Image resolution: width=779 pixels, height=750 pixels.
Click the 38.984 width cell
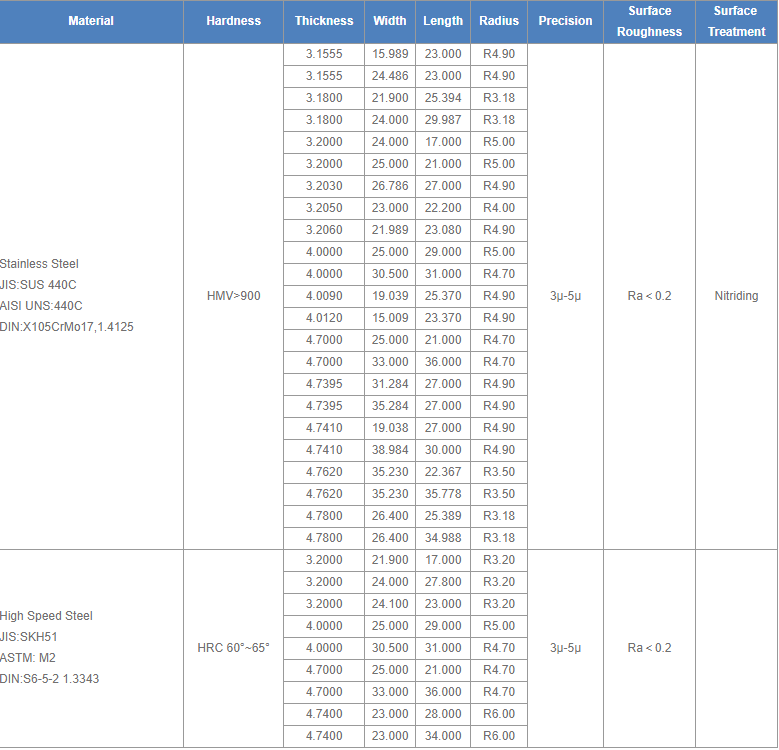[x=390, y=450]
